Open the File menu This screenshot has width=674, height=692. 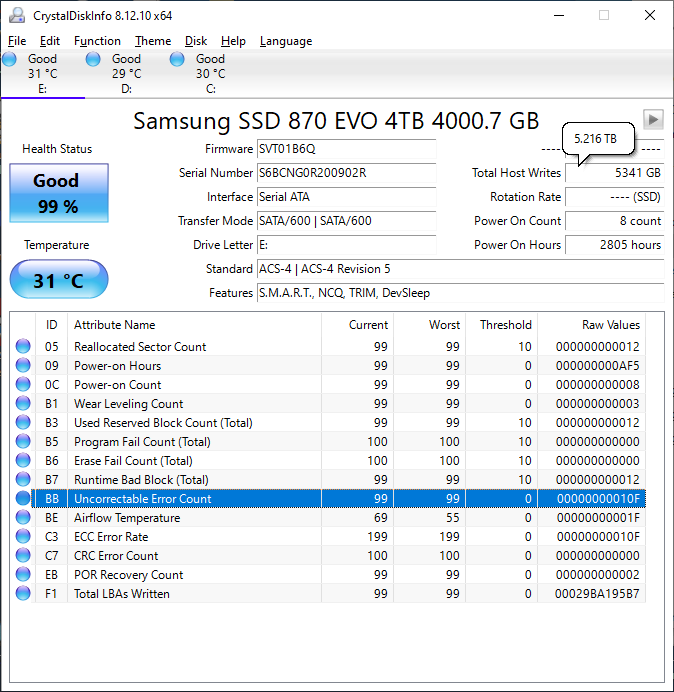[x=17, y=41]
